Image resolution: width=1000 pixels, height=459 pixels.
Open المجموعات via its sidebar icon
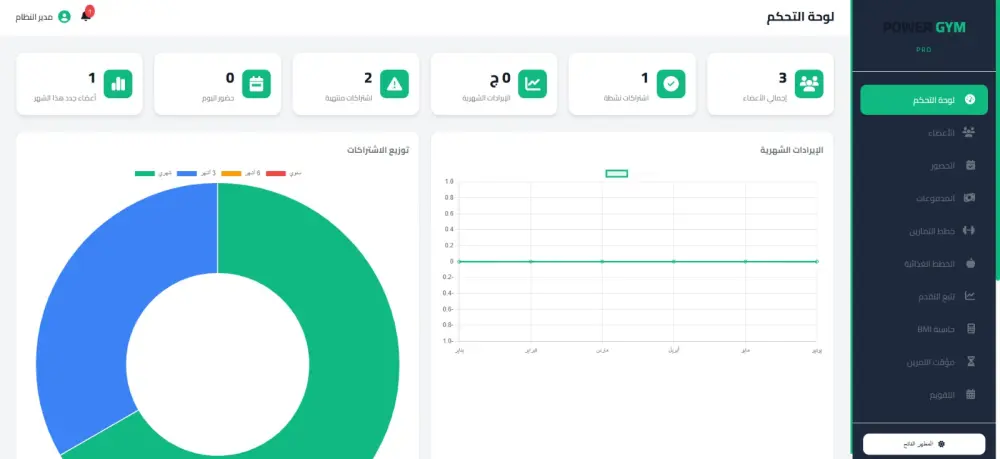(969, 198)
